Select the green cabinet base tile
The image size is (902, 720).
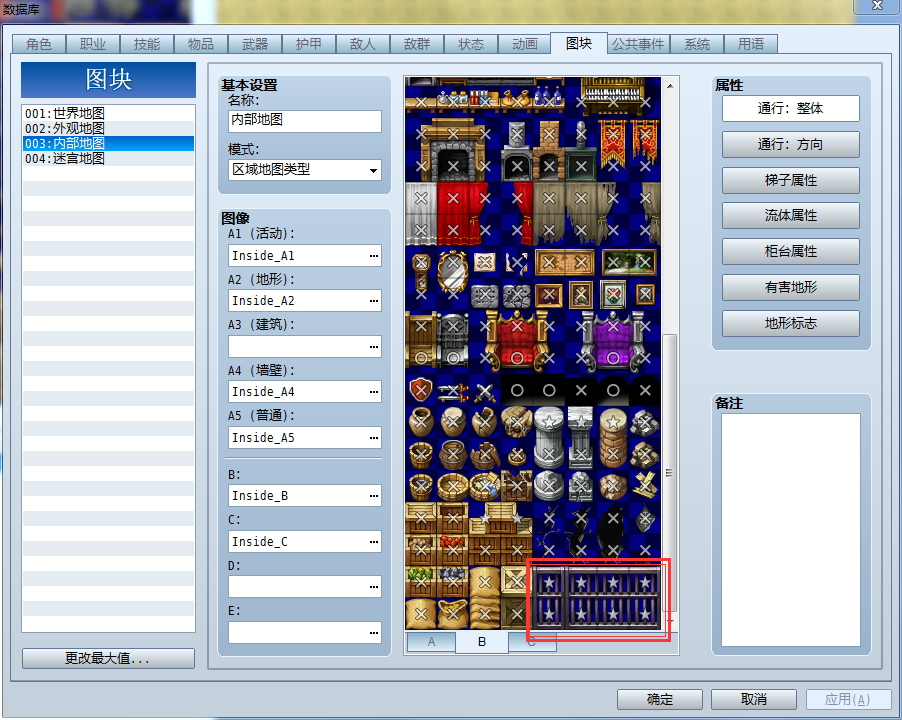[x=581, y=167]
